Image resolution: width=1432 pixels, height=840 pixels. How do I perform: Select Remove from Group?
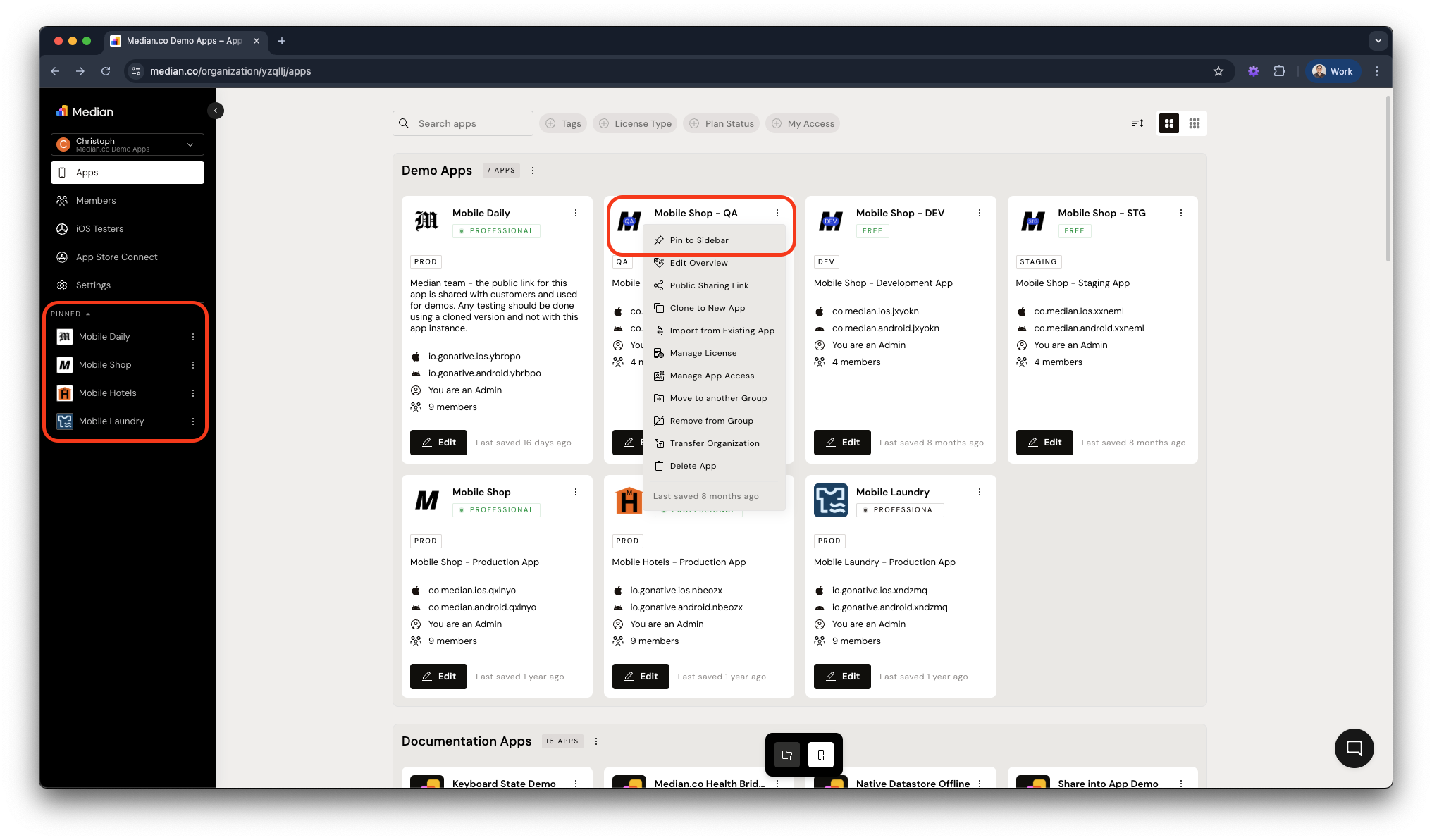tap(715, 421)
